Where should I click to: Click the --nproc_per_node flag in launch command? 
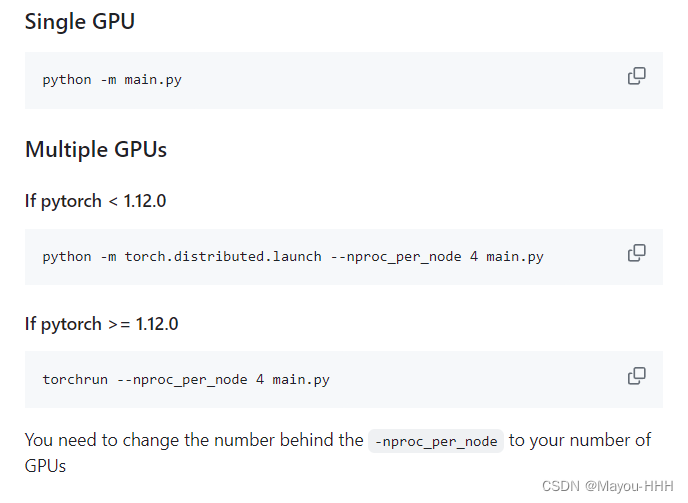point(396,257)
